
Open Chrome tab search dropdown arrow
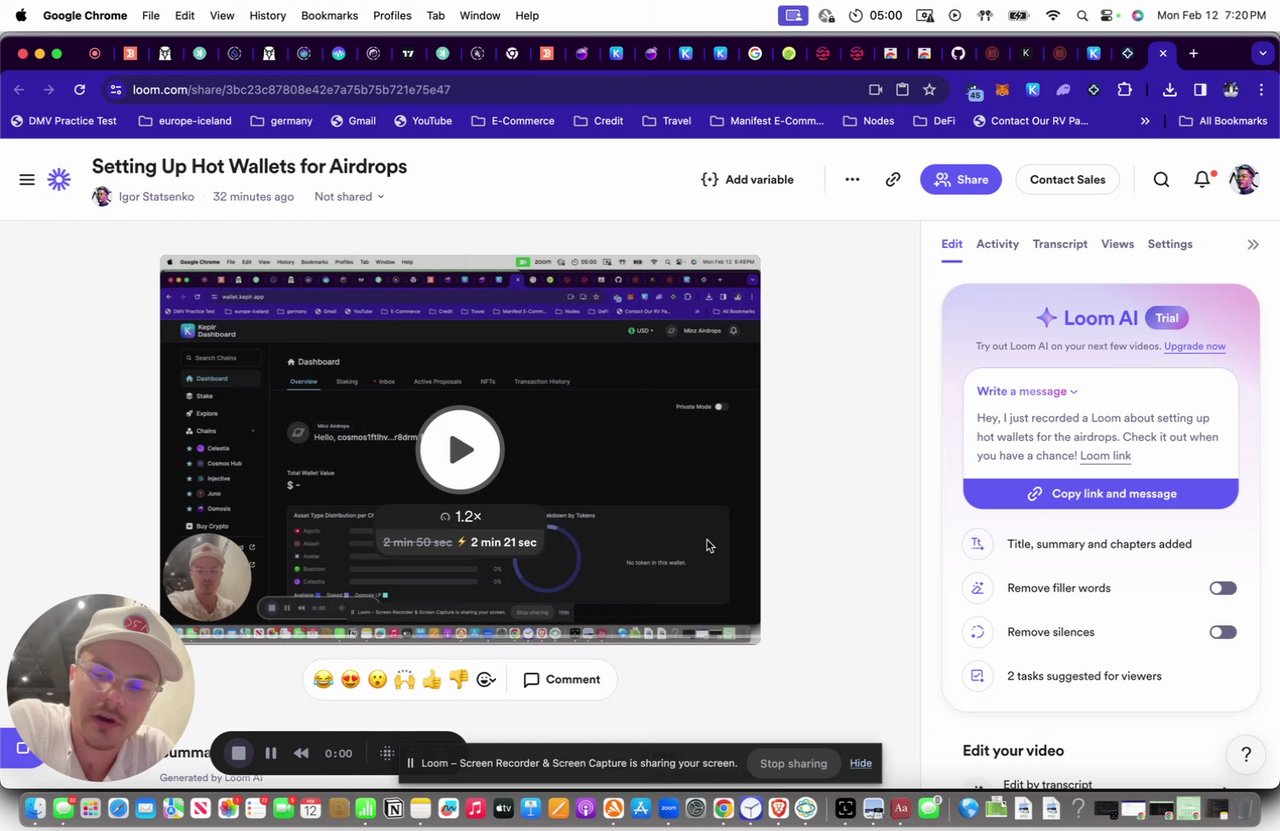[1264, 53]
